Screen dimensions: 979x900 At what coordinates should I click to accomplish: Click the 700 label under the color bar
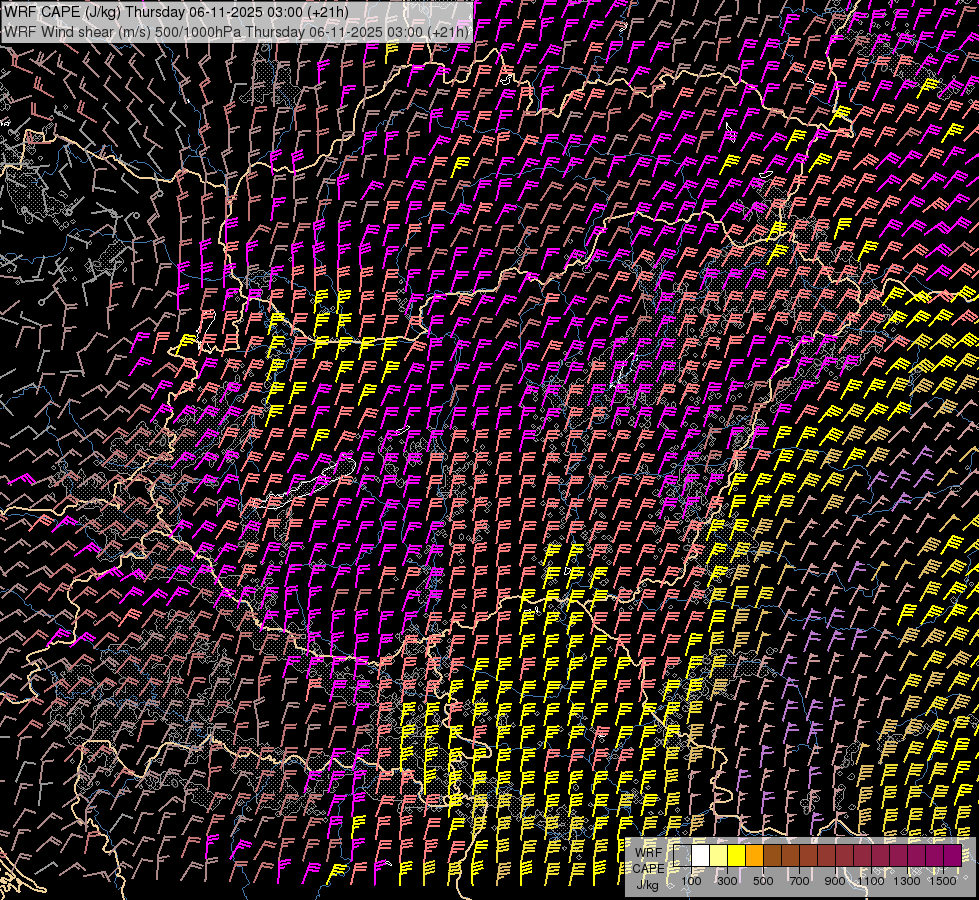pos(799,880)
